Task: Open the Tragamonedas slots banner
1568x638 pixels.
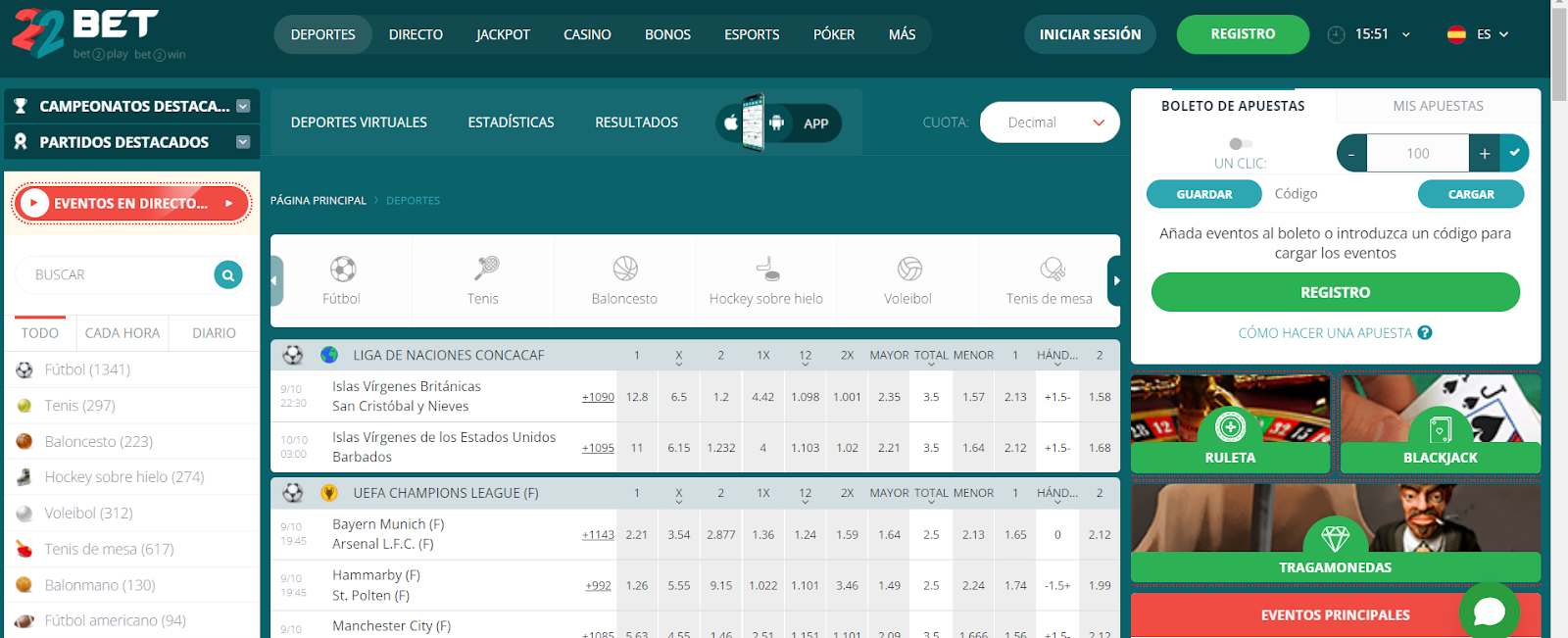Action: [x=1336, y=532]
